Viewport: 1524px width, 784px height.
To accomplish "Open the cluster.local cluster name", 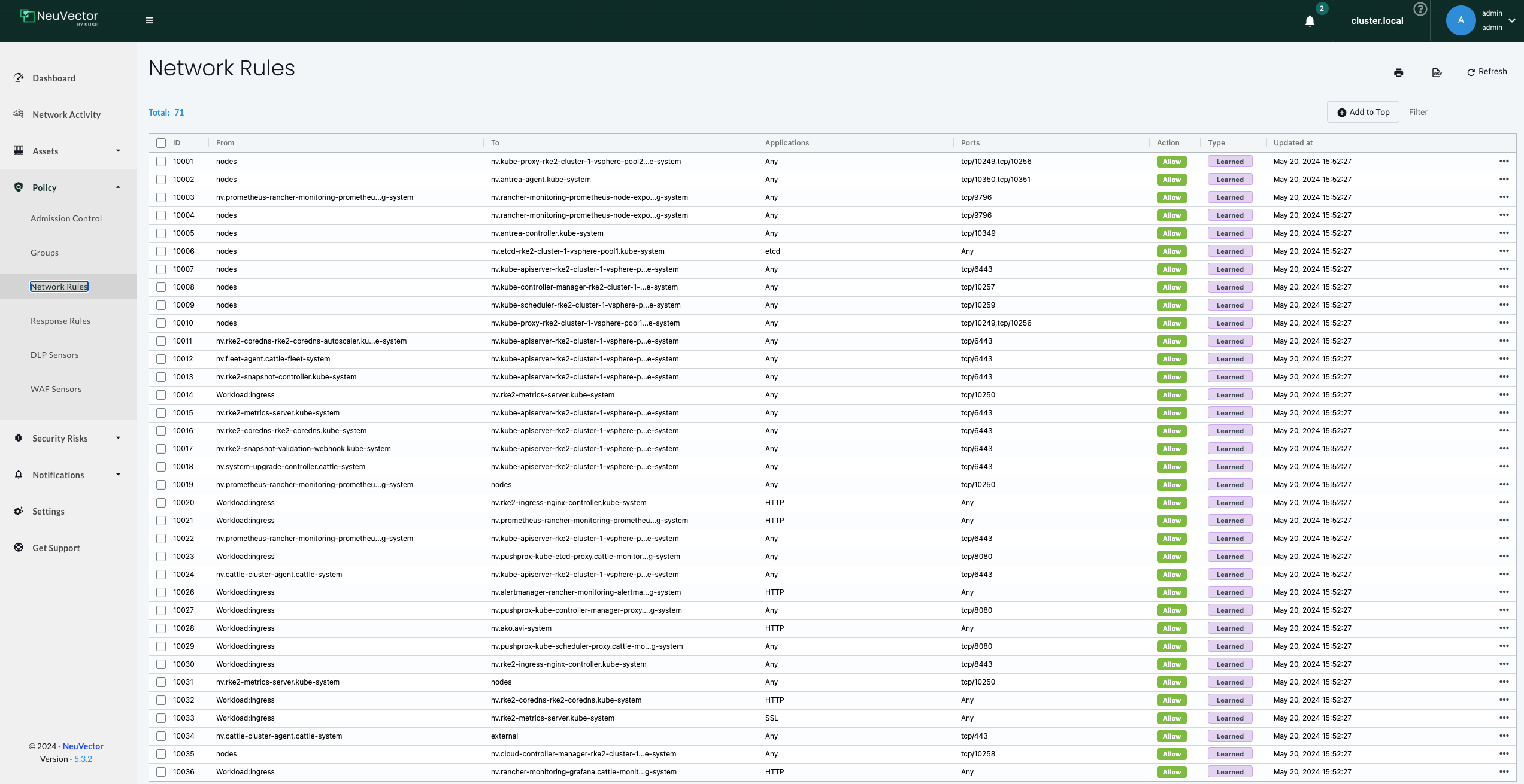I will [1377, 21].
